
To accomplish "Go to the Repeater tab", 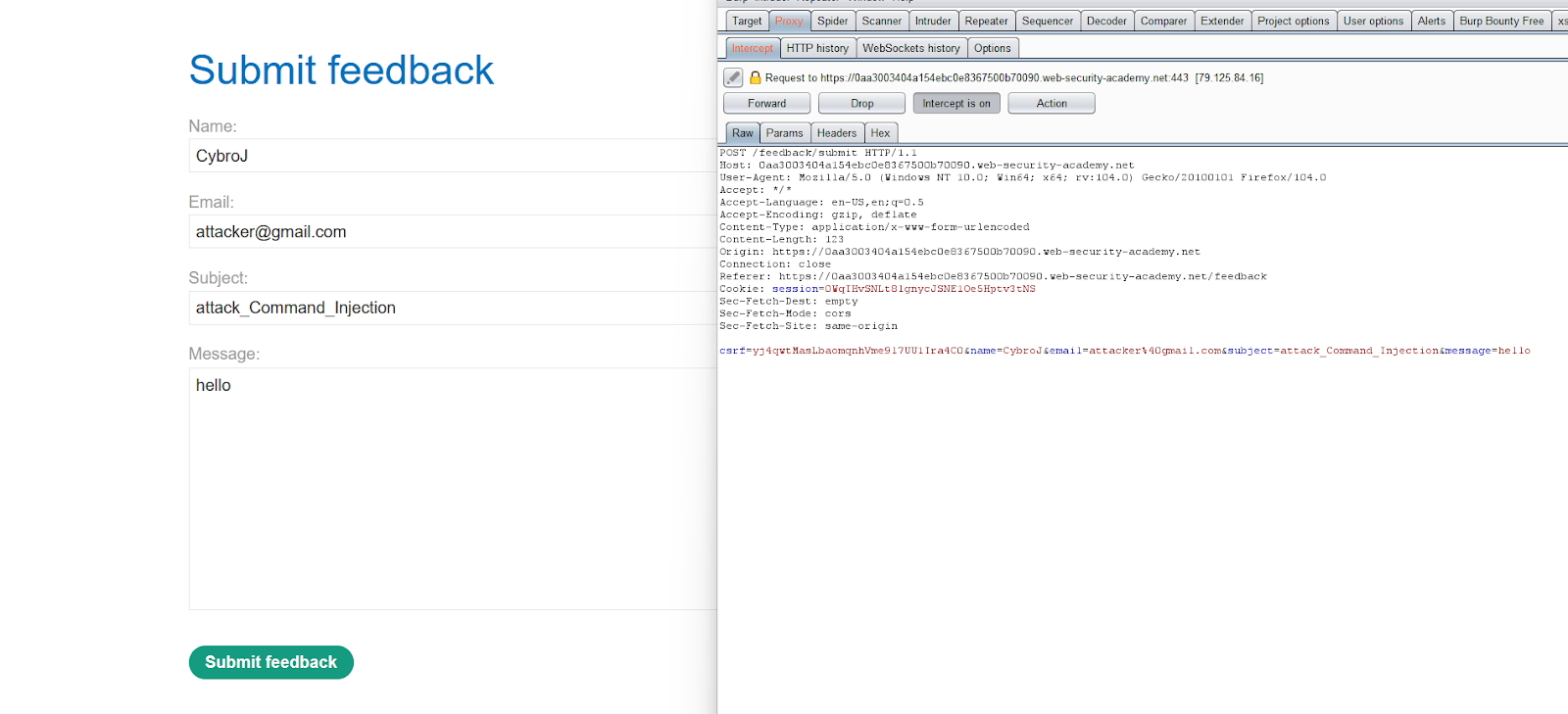I will click(x=986, y=21).
